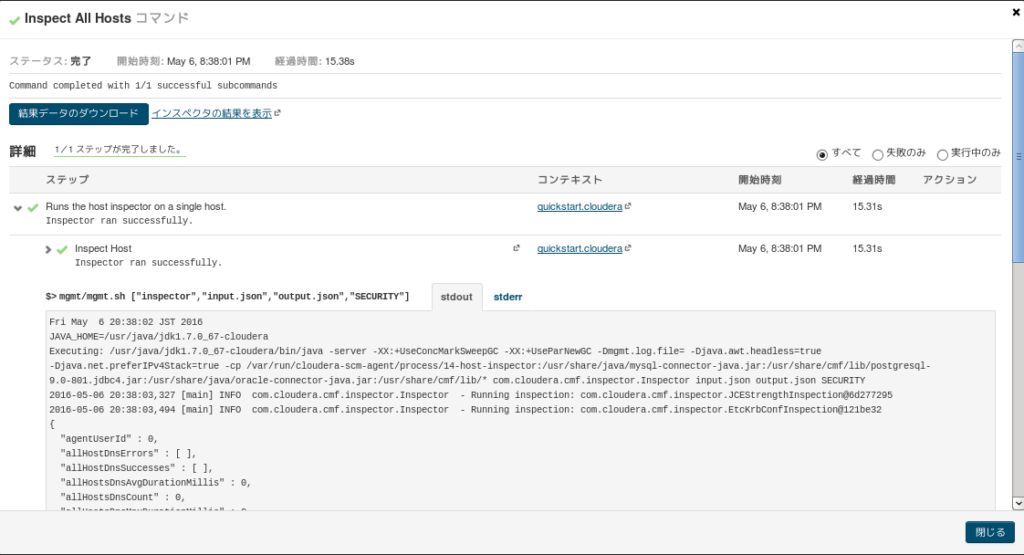Close the dialog with the top-right X
Image resolution: width=1024 pixels, height=555 pixels.
1016,12
